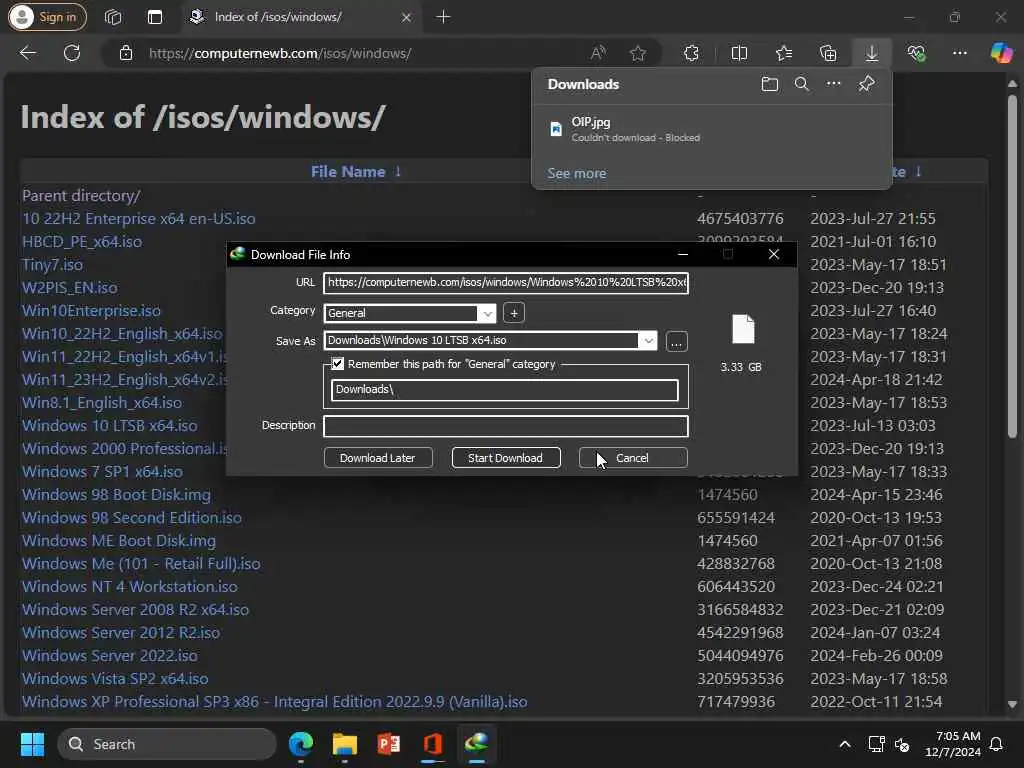Open the Read aloud icon in address bar
1024x768 pixels.
click(598, 53)
